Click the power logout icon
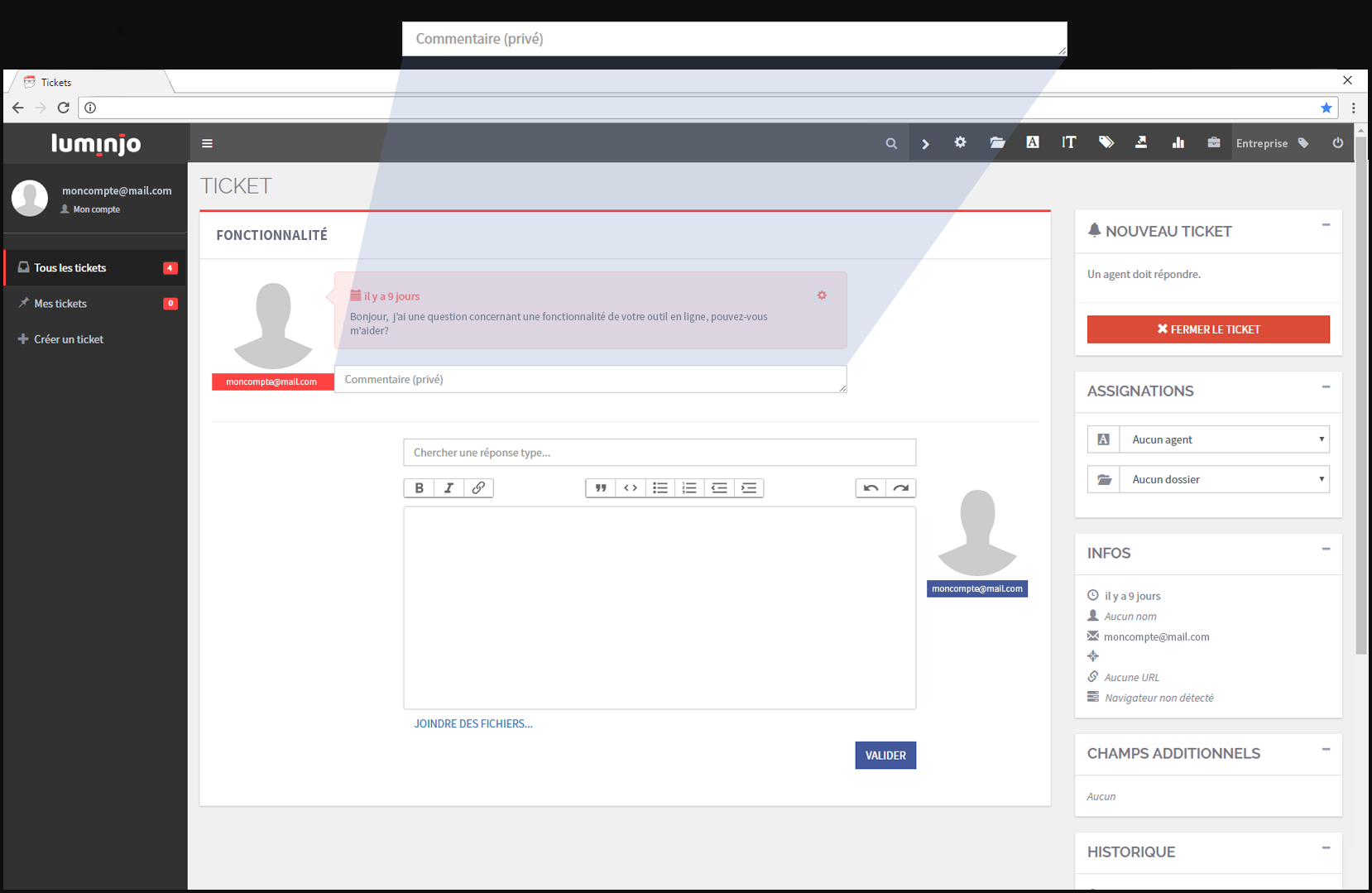Screen dimensions: 1372x893 pos(1338,142)
